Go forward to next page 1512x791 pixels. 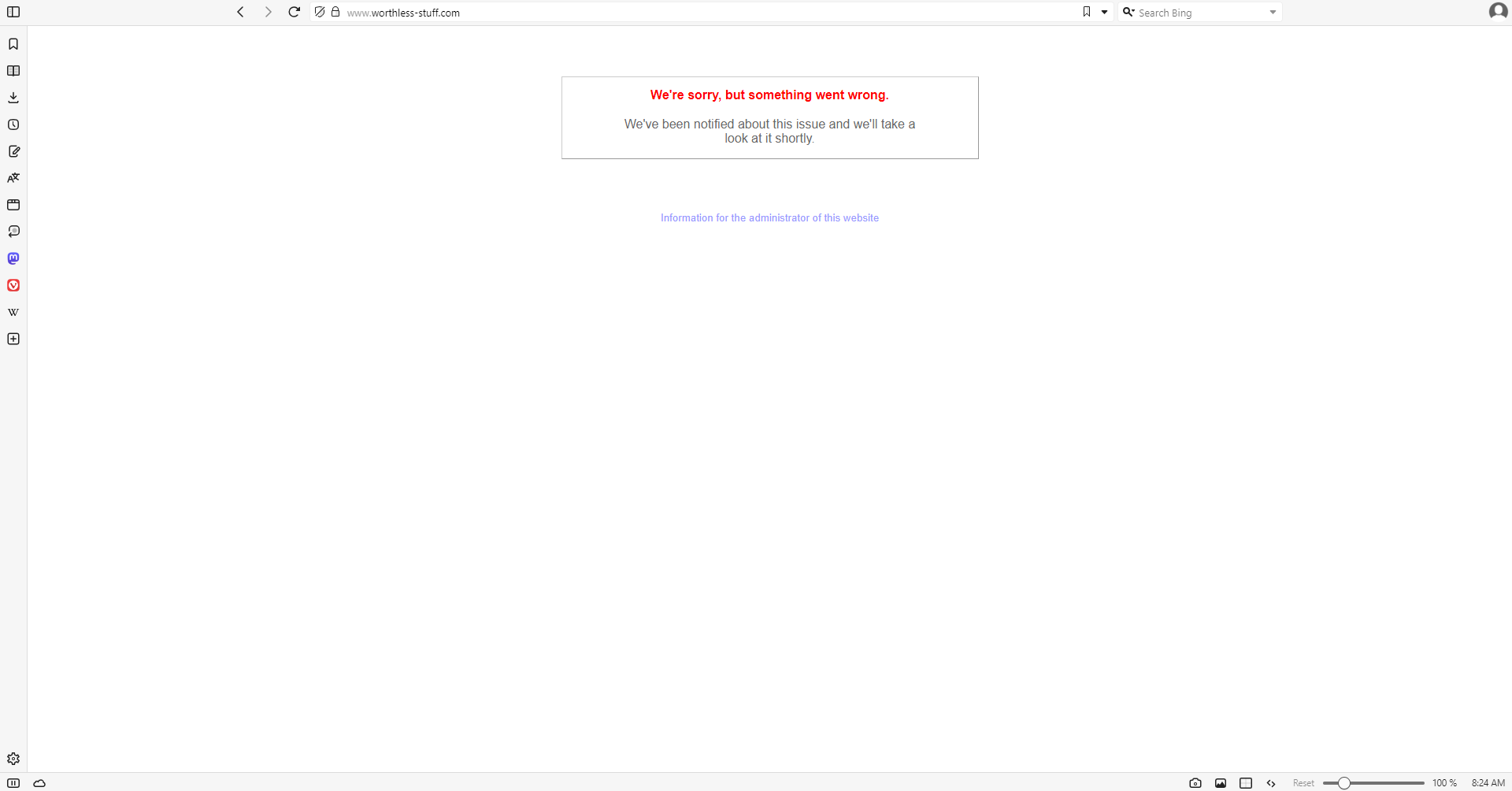pyautogui.click(x=268, y=12)
